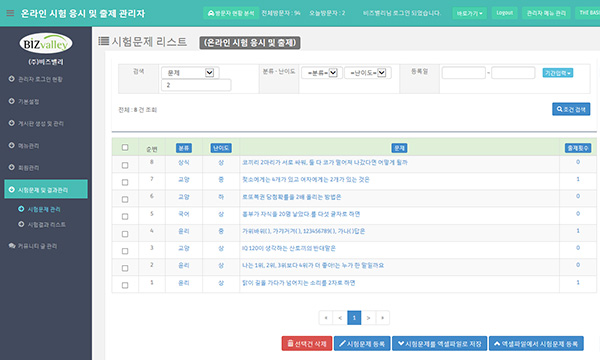The image size is (600, 360).
Task: Sort by the 문제 column header
Action: pyautogui.click(x=399, y=148)
